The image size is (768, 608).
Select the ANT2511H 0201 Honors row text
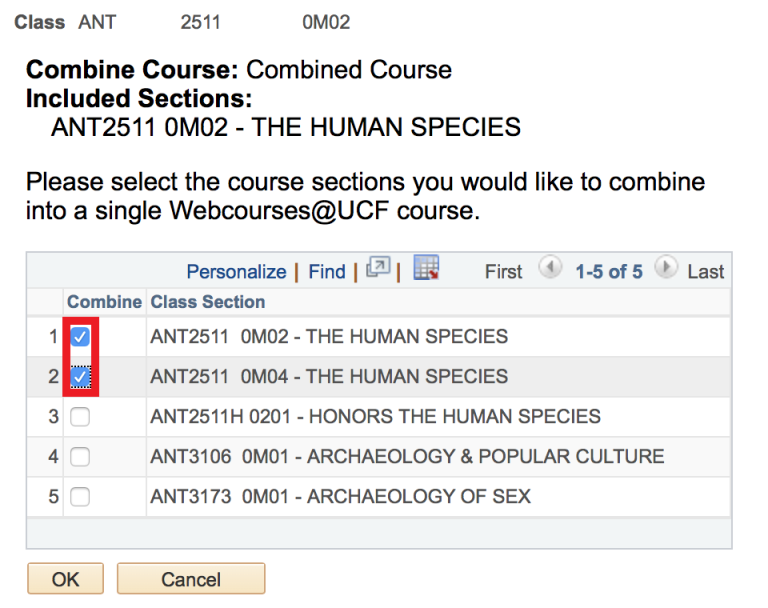click(375, 417)
